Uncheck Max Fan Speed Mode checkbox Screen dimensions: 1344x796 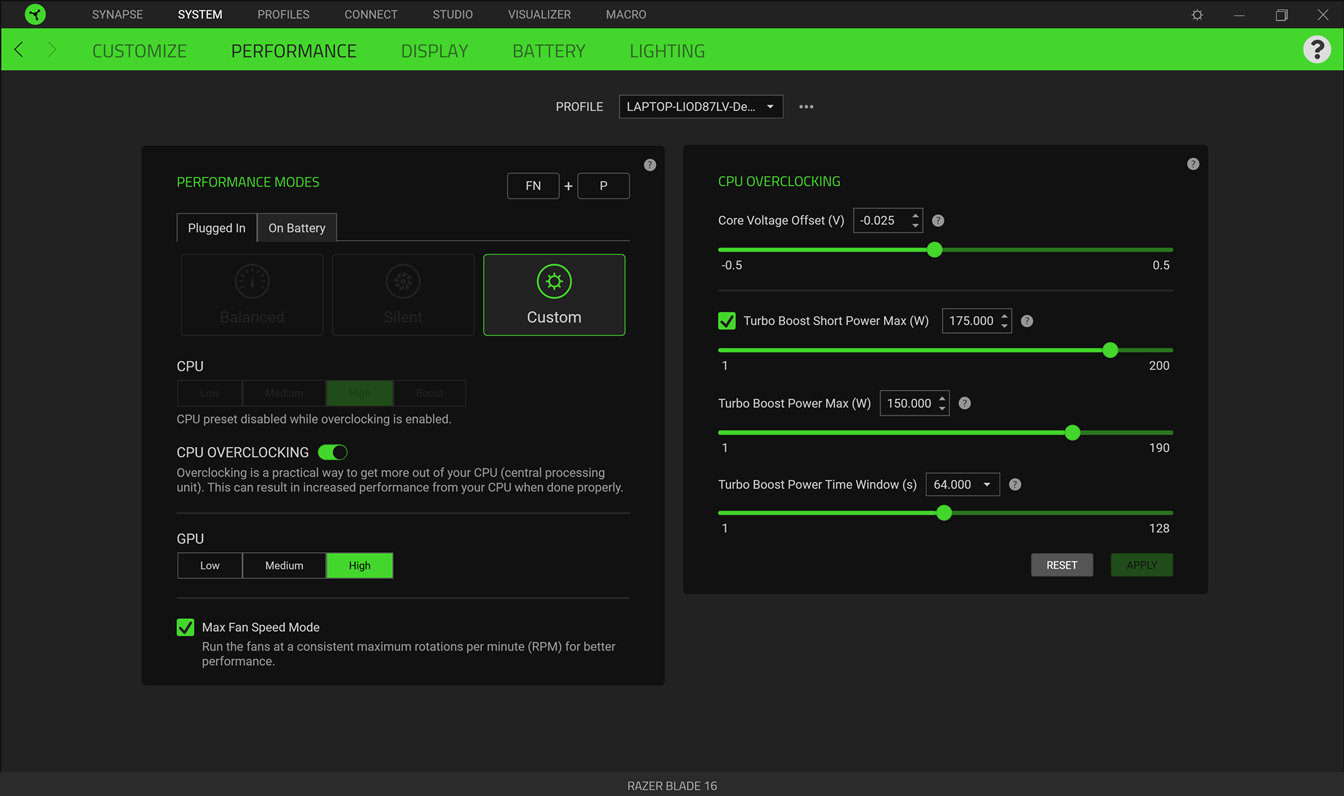[185, 627]
